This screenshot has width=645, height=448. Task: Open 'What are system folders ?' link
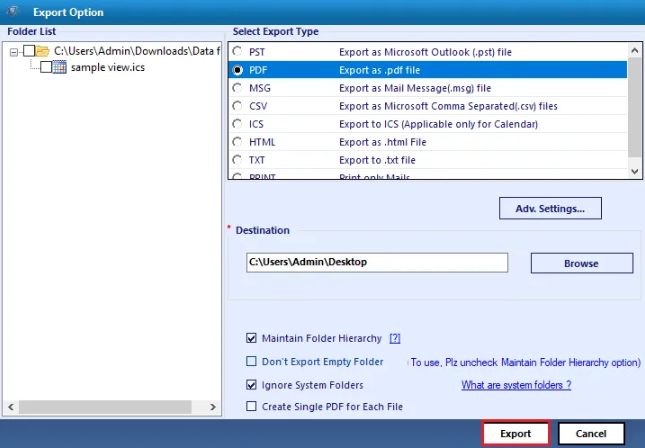point(515,385)
